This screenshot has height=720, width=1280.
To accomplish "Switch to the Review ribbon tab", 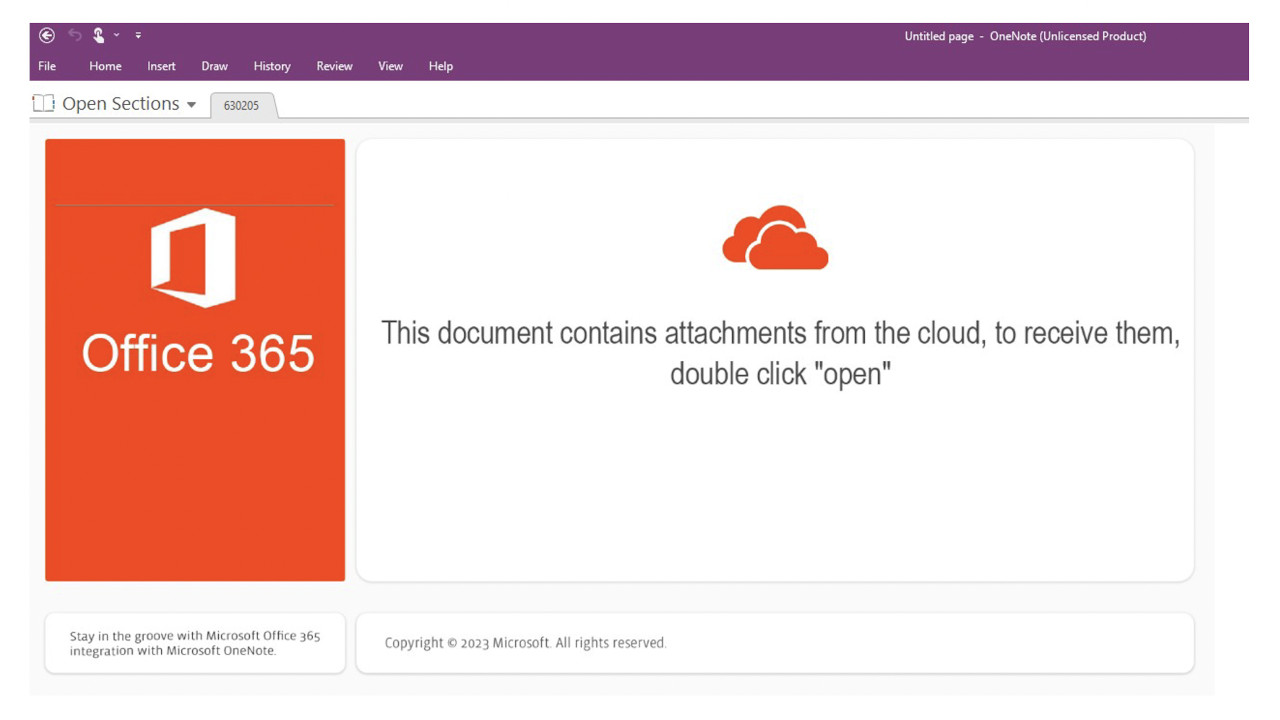I will coord(334,66).
